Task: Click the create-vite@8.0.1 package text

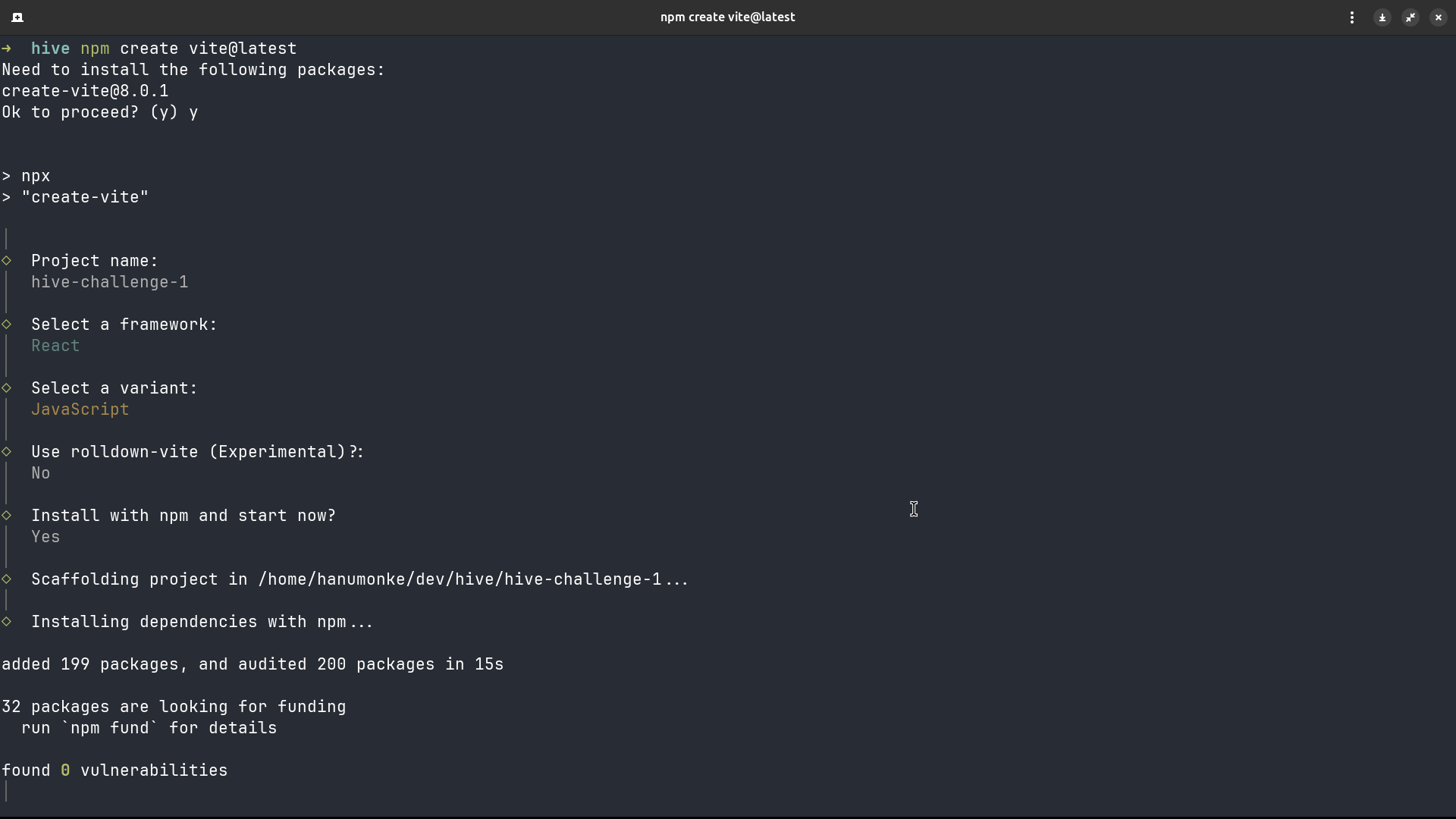Action: tap(85, 91)
